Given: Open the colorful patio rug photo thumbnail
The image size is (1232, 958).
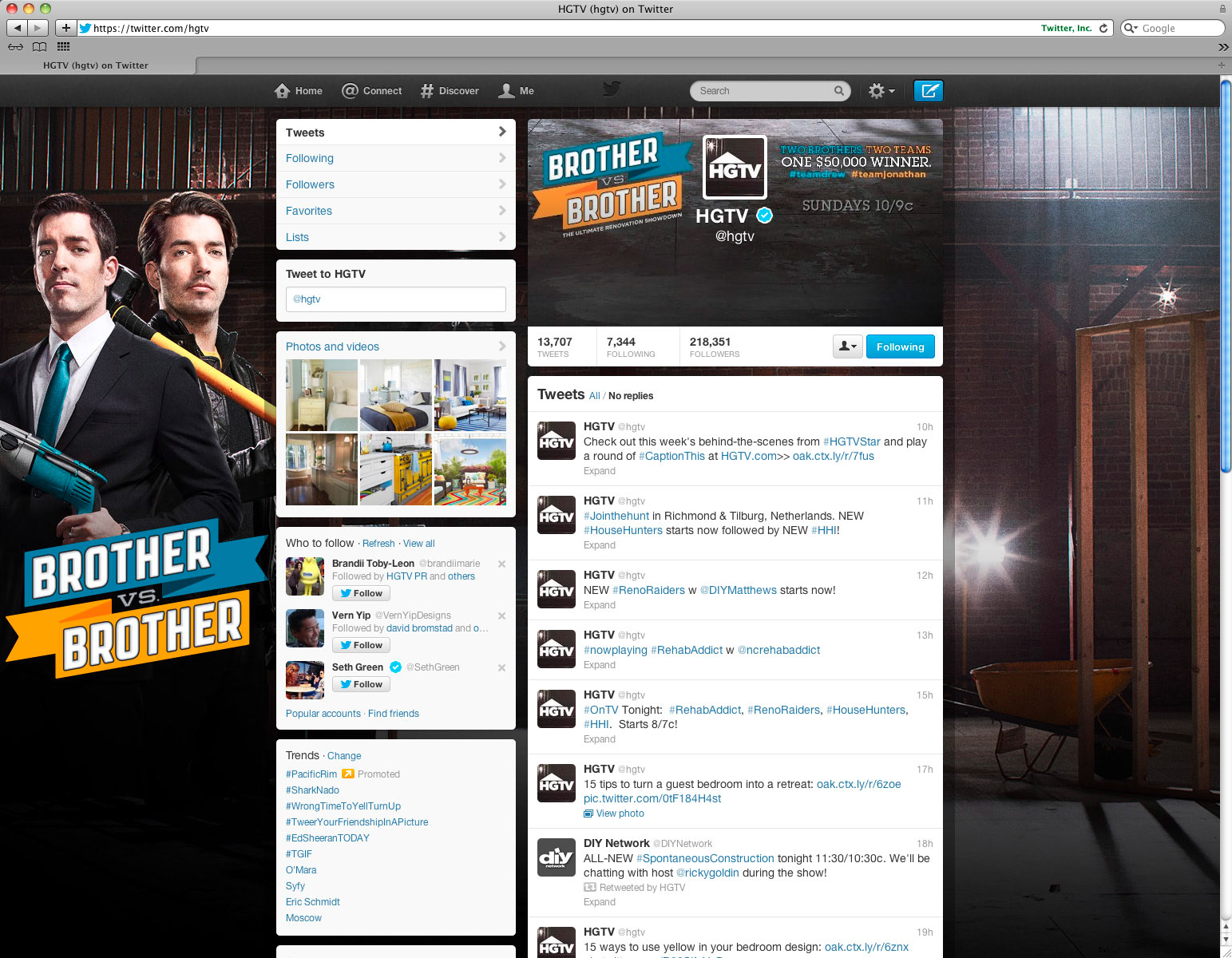Looking at the screenshot, I should tap(470, 469).
